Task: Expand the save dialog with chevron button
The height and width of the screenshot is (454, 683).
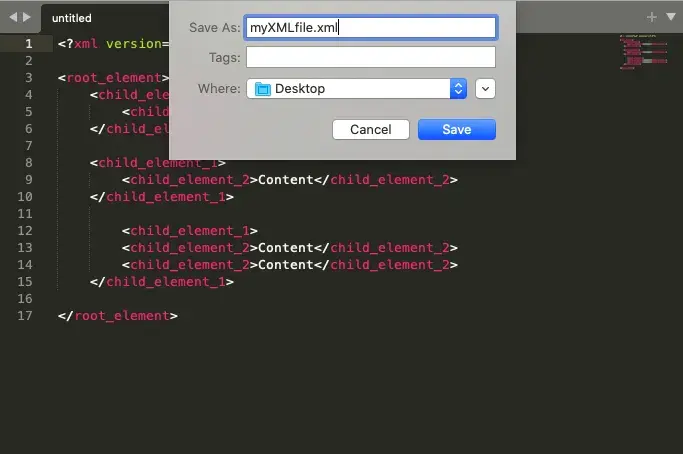Action: pos(485,89)
